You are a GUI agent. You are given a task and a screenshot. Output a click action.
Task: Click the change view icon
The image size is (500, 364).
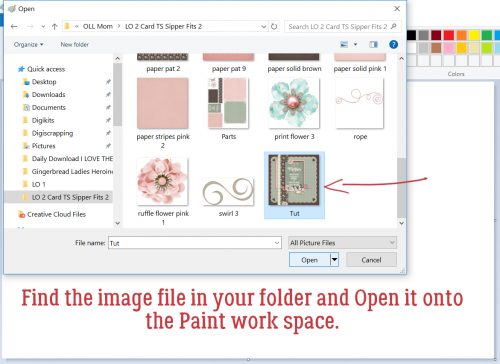click(x=344, y=44)
